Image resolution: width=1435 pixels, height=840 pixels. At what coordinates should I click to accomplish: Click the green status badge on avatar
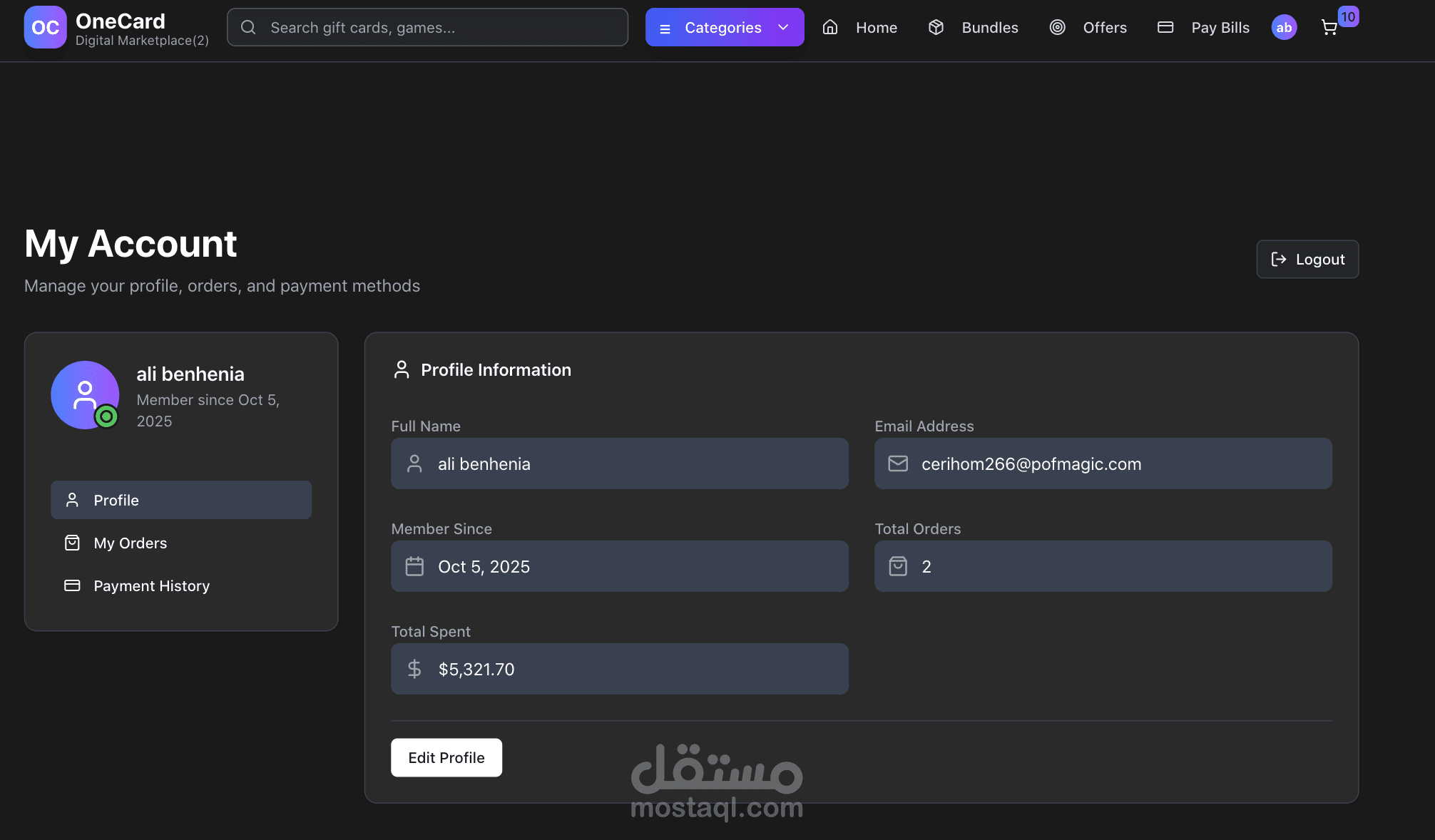(106, 416)
